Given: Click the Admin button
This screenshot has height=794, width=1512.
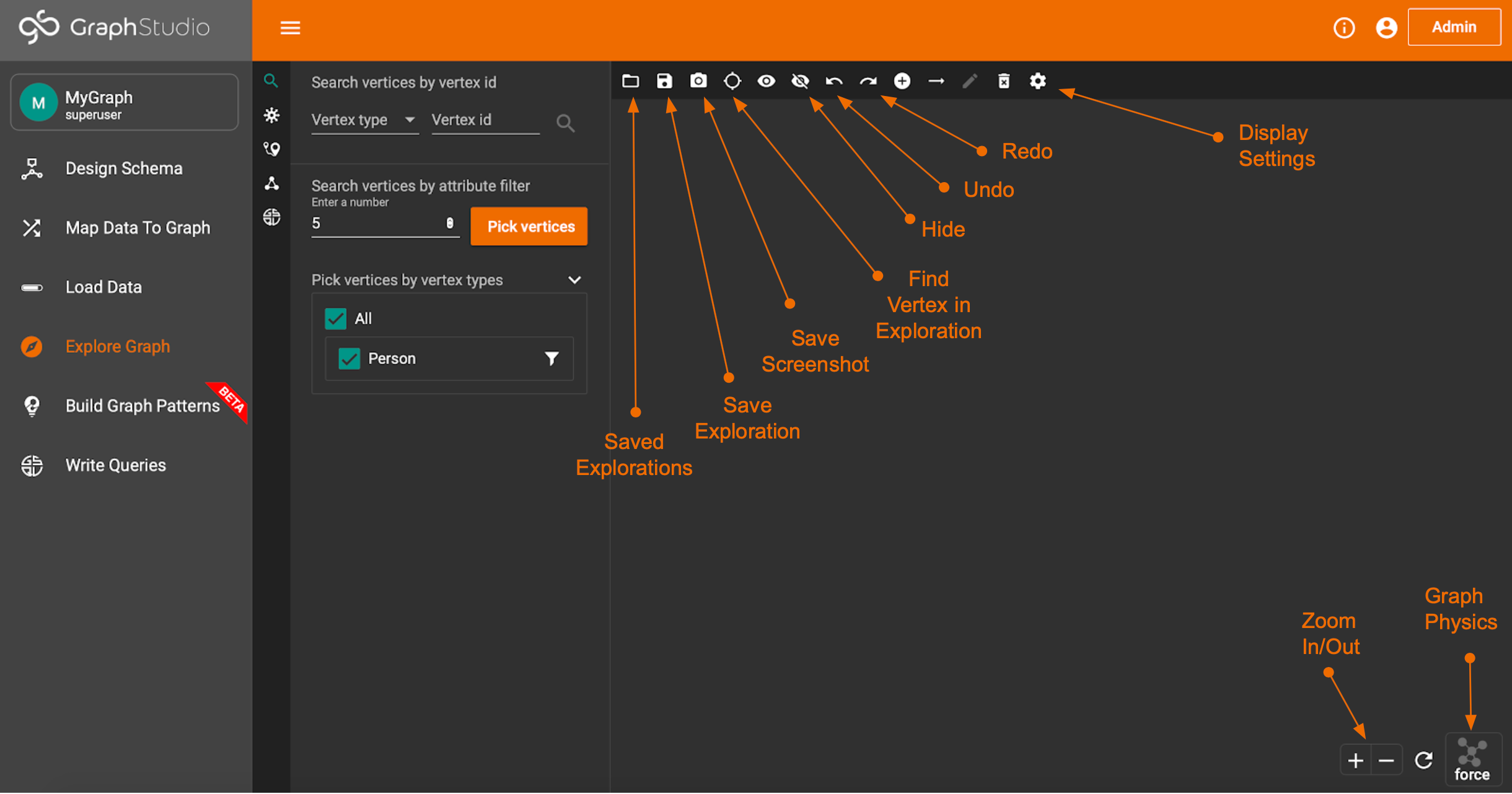Looking at the screenshot, I should click(1454, 27).
